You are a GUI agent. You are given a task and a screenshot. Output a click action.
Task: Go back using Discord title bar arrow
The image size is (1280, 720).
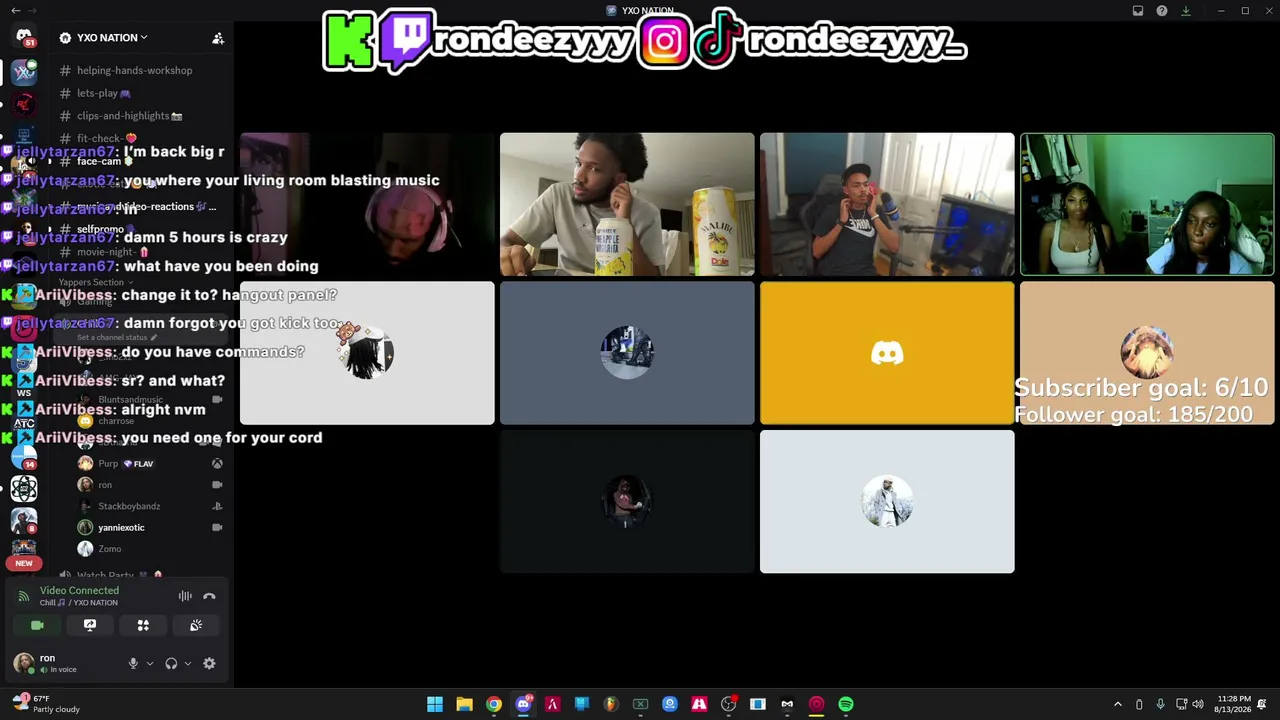(15, 11)
